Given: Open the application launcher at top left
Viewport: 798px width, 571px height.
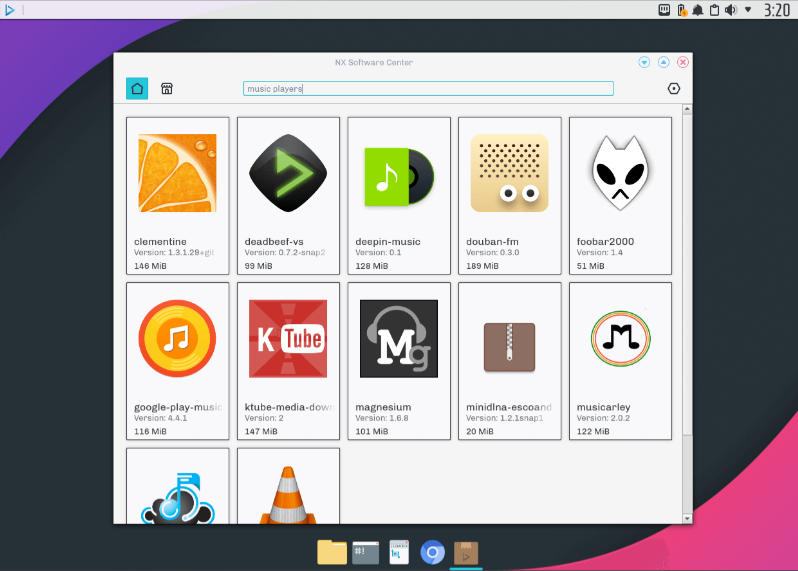Looking at the screenshot, I should coord(10,10).
